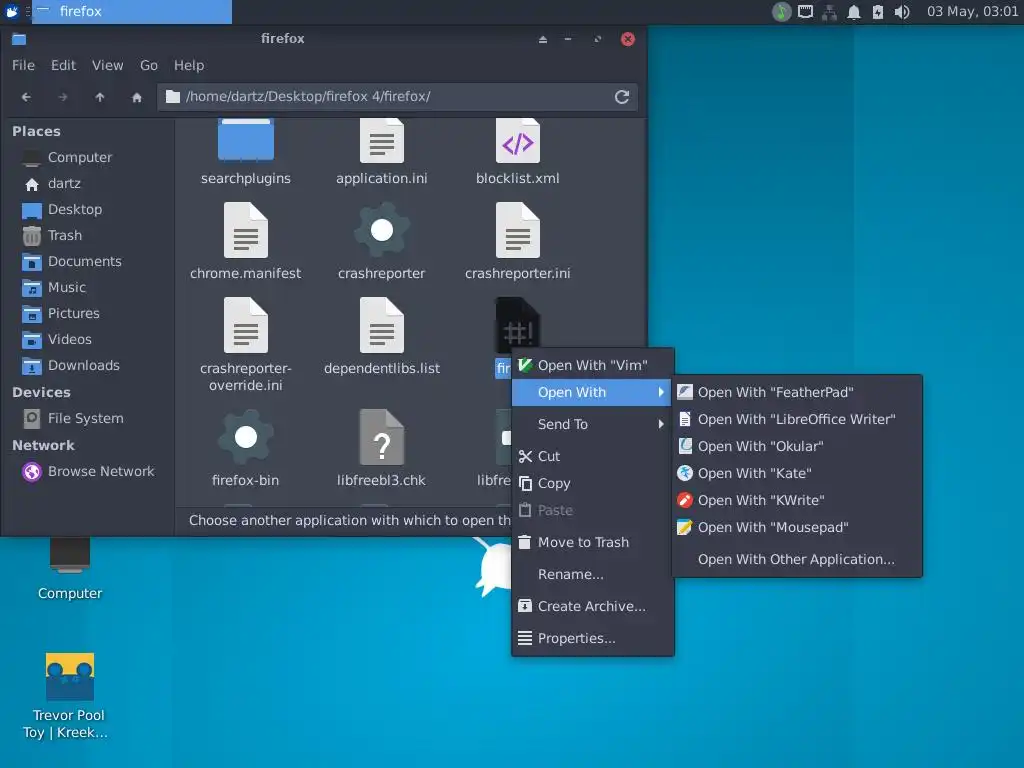Click the network connection tray icon

pos(829,12)
